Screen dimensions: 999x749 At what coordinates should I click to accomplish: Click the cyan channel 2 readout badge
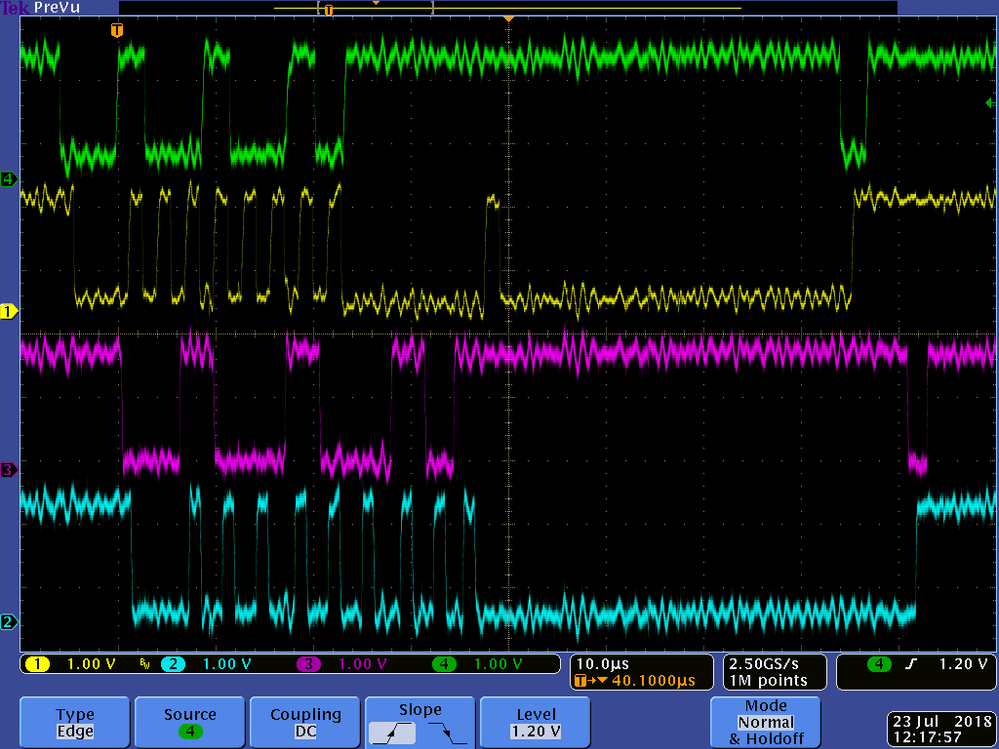point(173,664)
